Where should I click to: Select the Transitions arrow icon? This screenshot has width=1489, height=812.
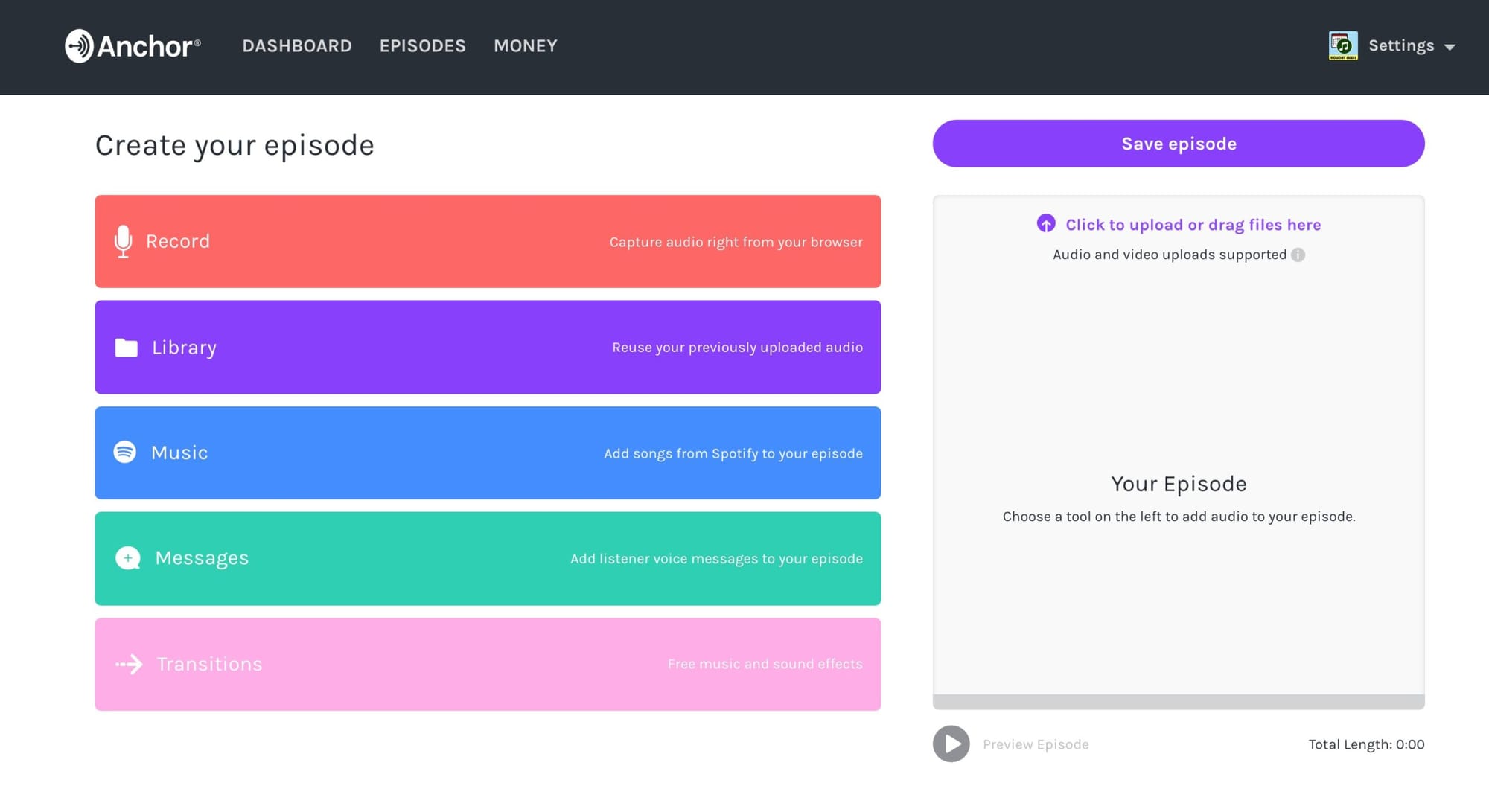tap(128, 664)
